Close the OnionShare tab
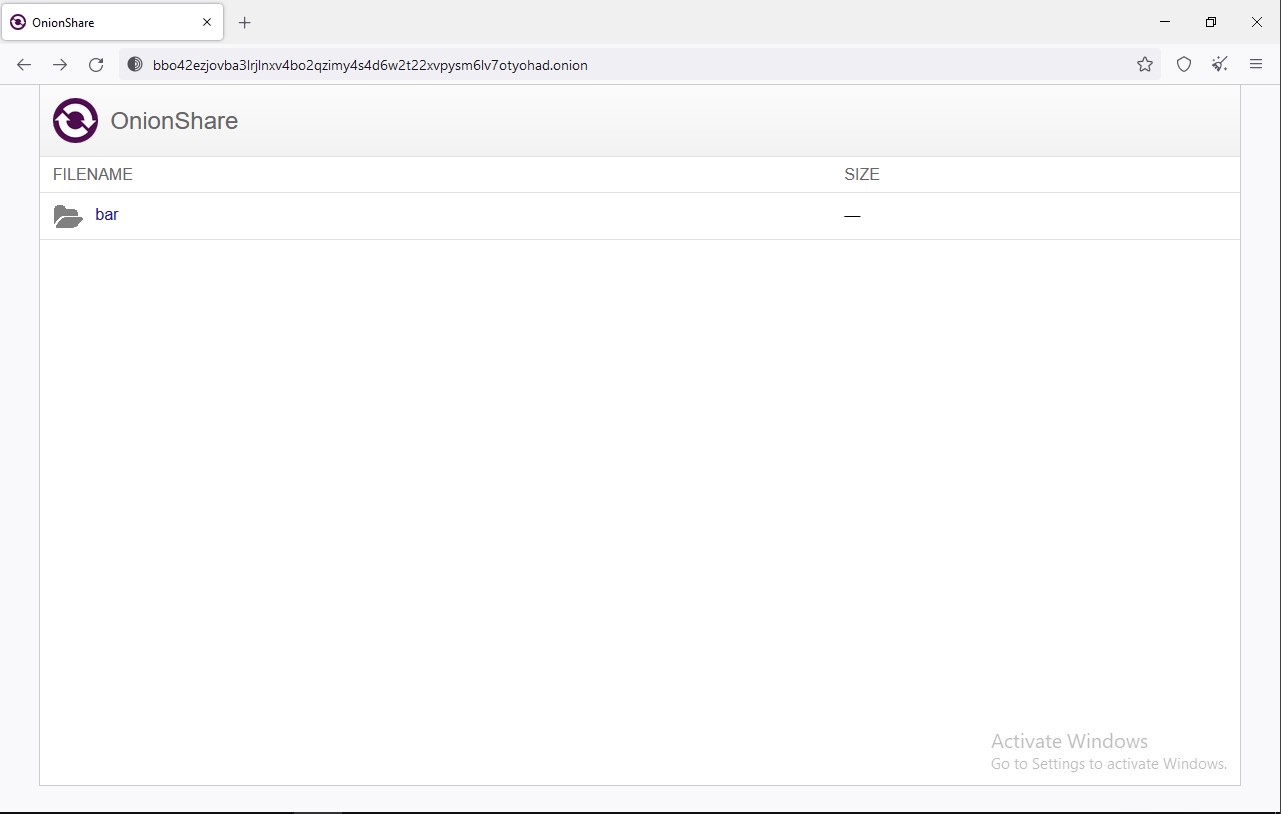The height and width of the screenshot is (814, 1281). [207, 22]
